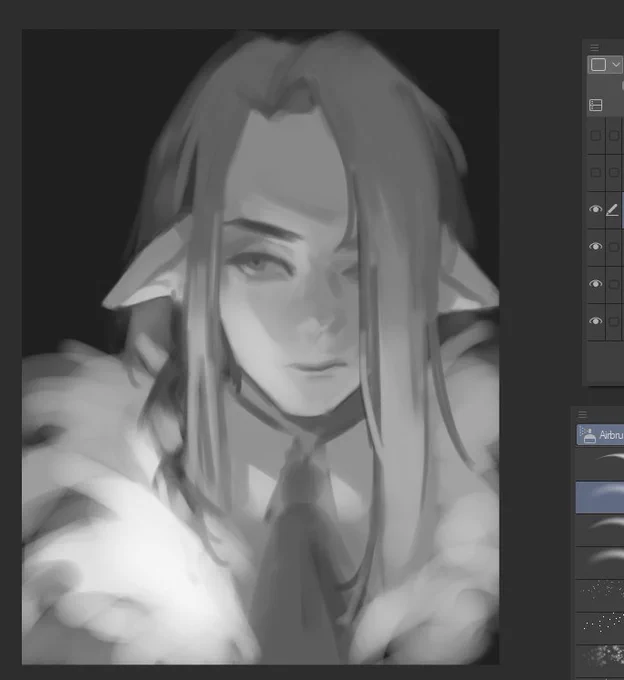Click the layer list view icon
This screenshot has width=624, height=680.
coord(596,105)
